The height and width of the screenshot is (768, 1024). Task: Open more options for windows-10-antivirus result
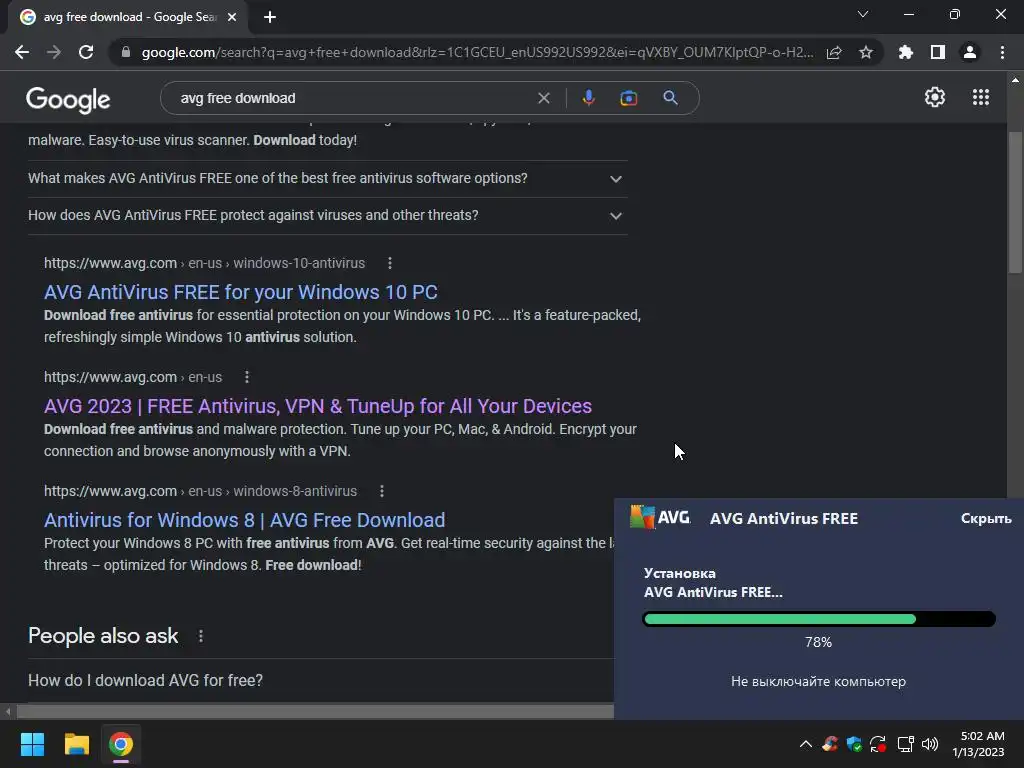click(x=390, y=263)
